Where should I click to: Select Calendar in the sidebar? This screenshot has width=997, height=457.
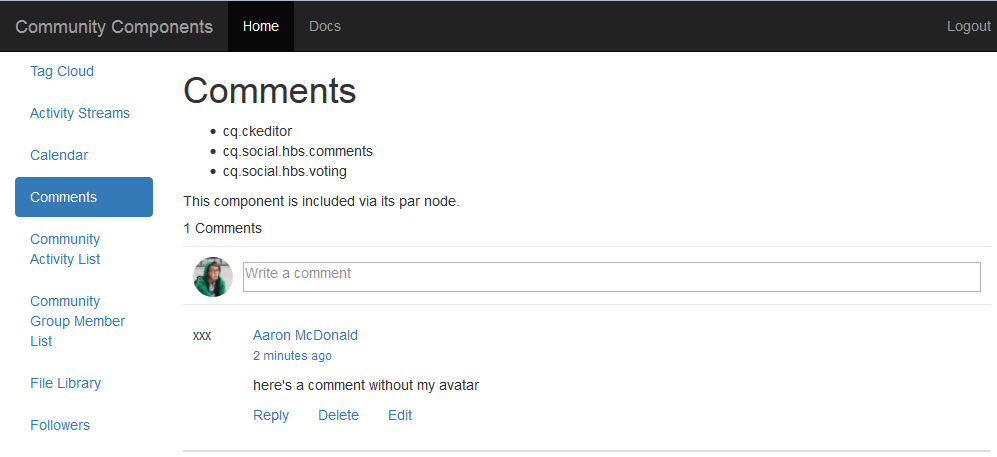[x=59, y=155]
